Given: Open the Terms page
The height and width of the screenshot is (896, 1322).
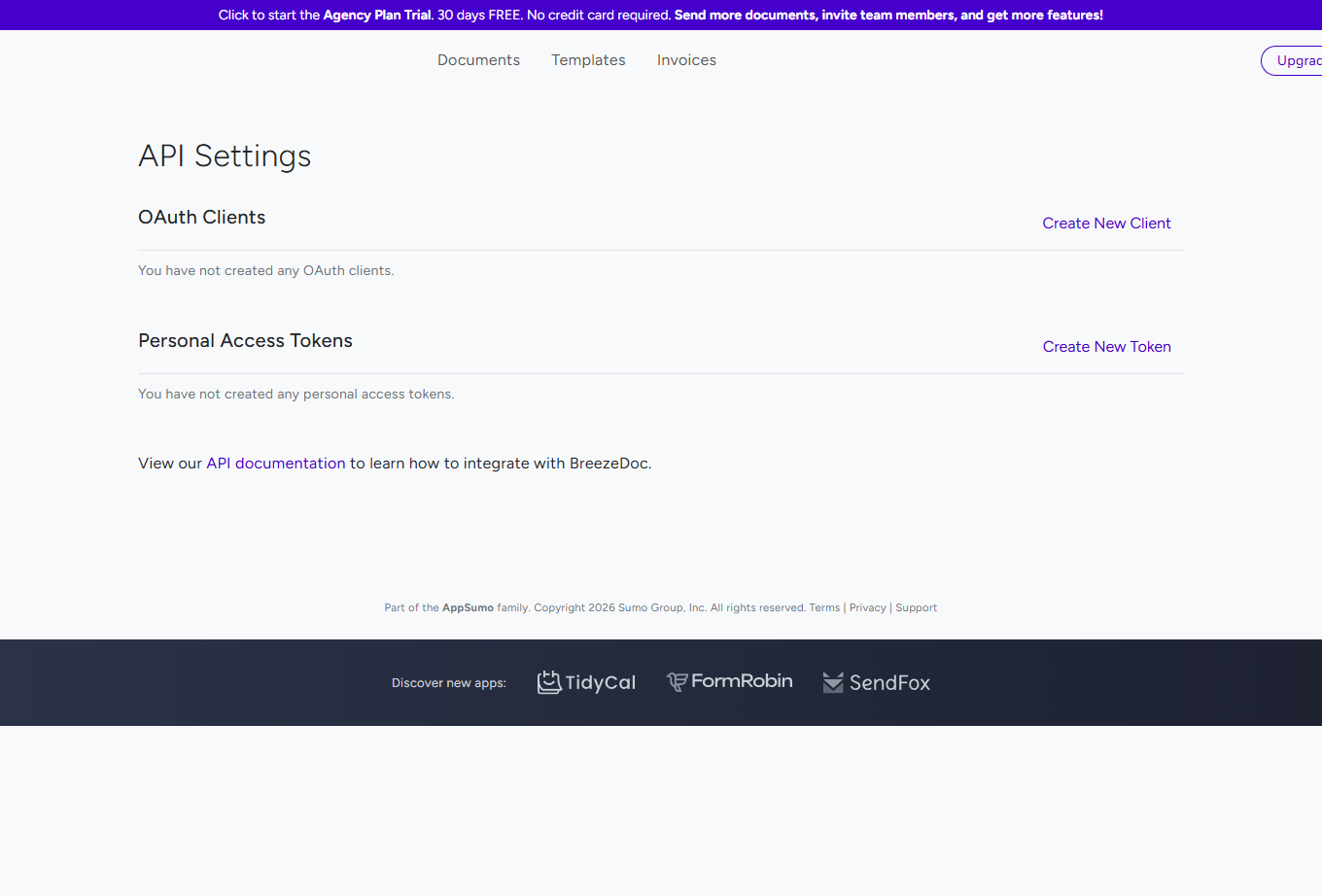Looking at the screenshot, I should 824,607.
